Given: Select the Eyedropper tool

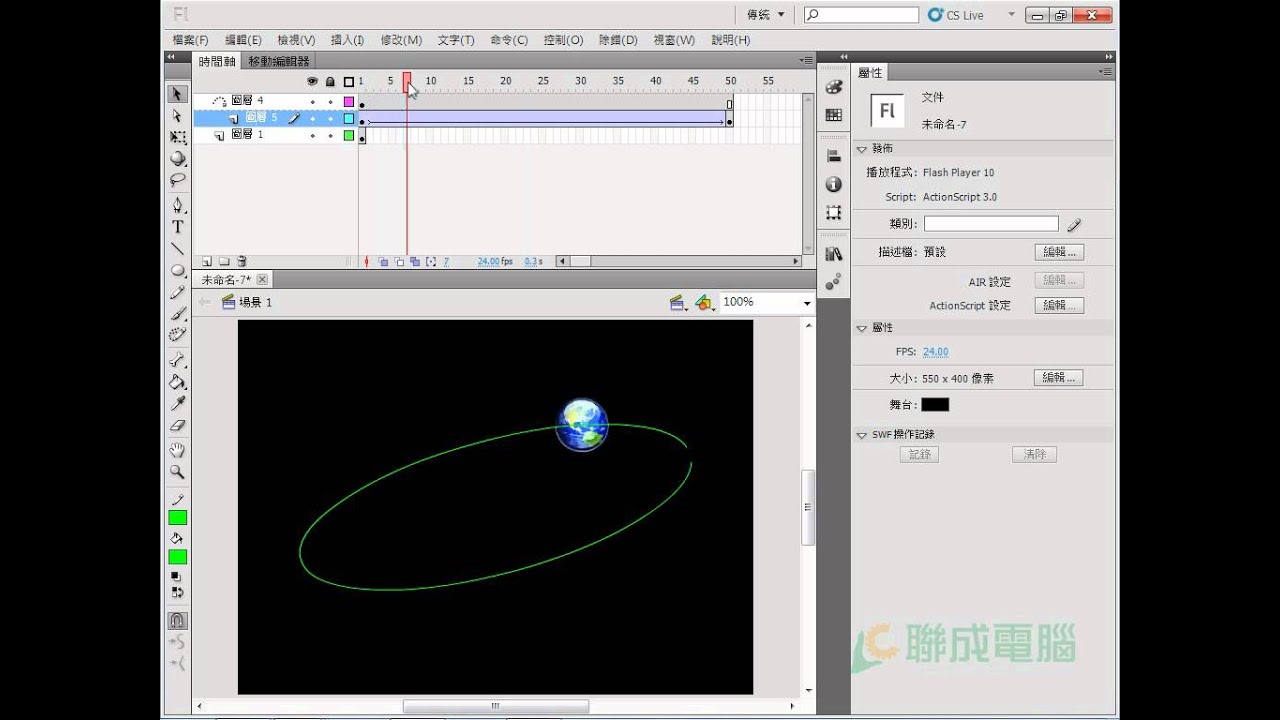Looking at the screenshot, I should click(x=177, y=403).
